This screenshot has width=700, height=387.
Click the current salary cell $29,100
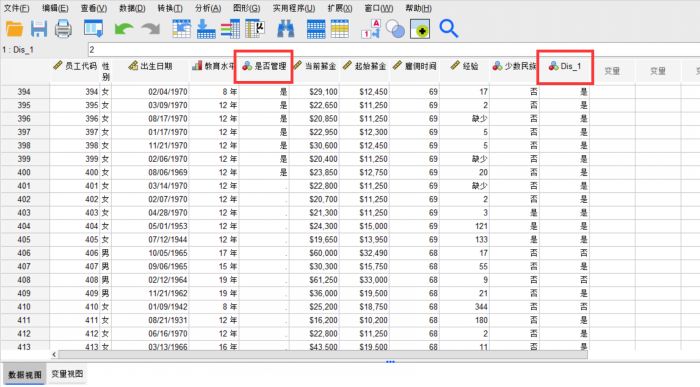click(x=314, y=92)
